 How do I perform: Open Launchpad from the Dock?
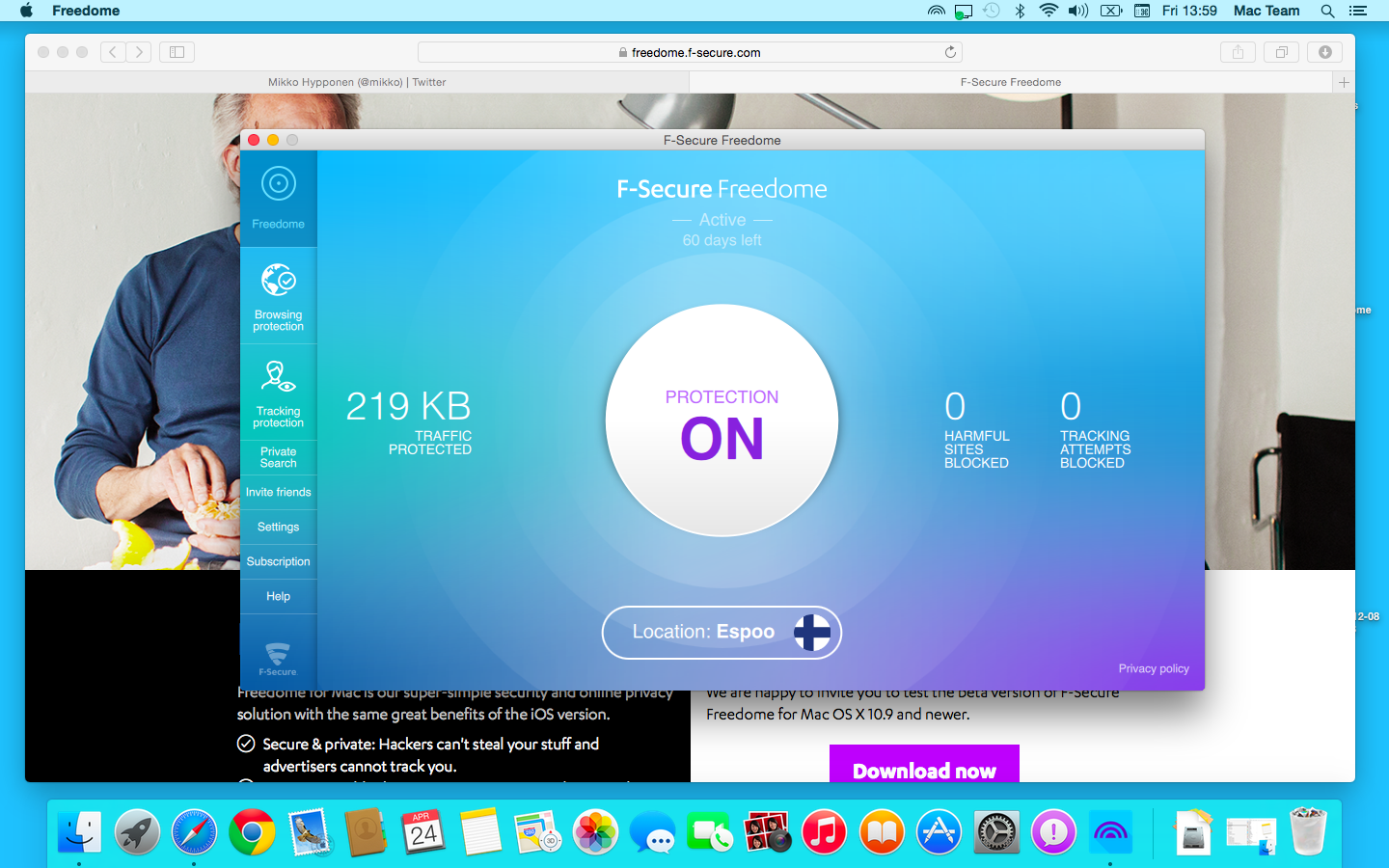tap(137, 831)
